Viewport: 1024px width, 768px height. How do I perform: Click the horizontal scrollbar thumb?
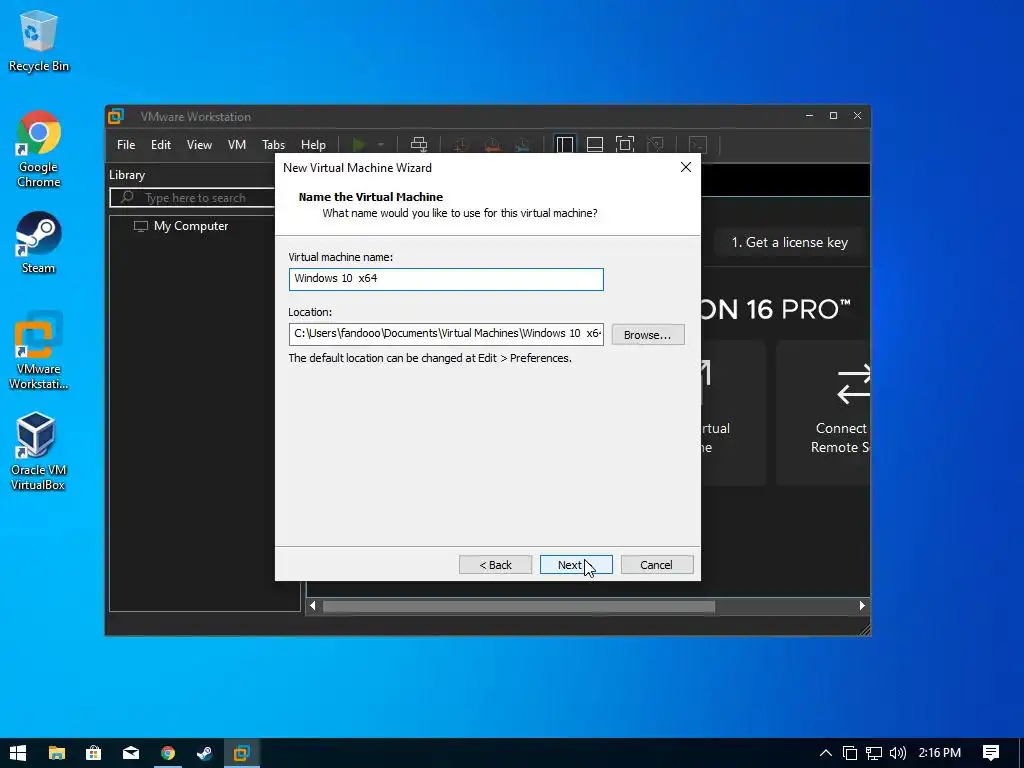tap(519, 607)
